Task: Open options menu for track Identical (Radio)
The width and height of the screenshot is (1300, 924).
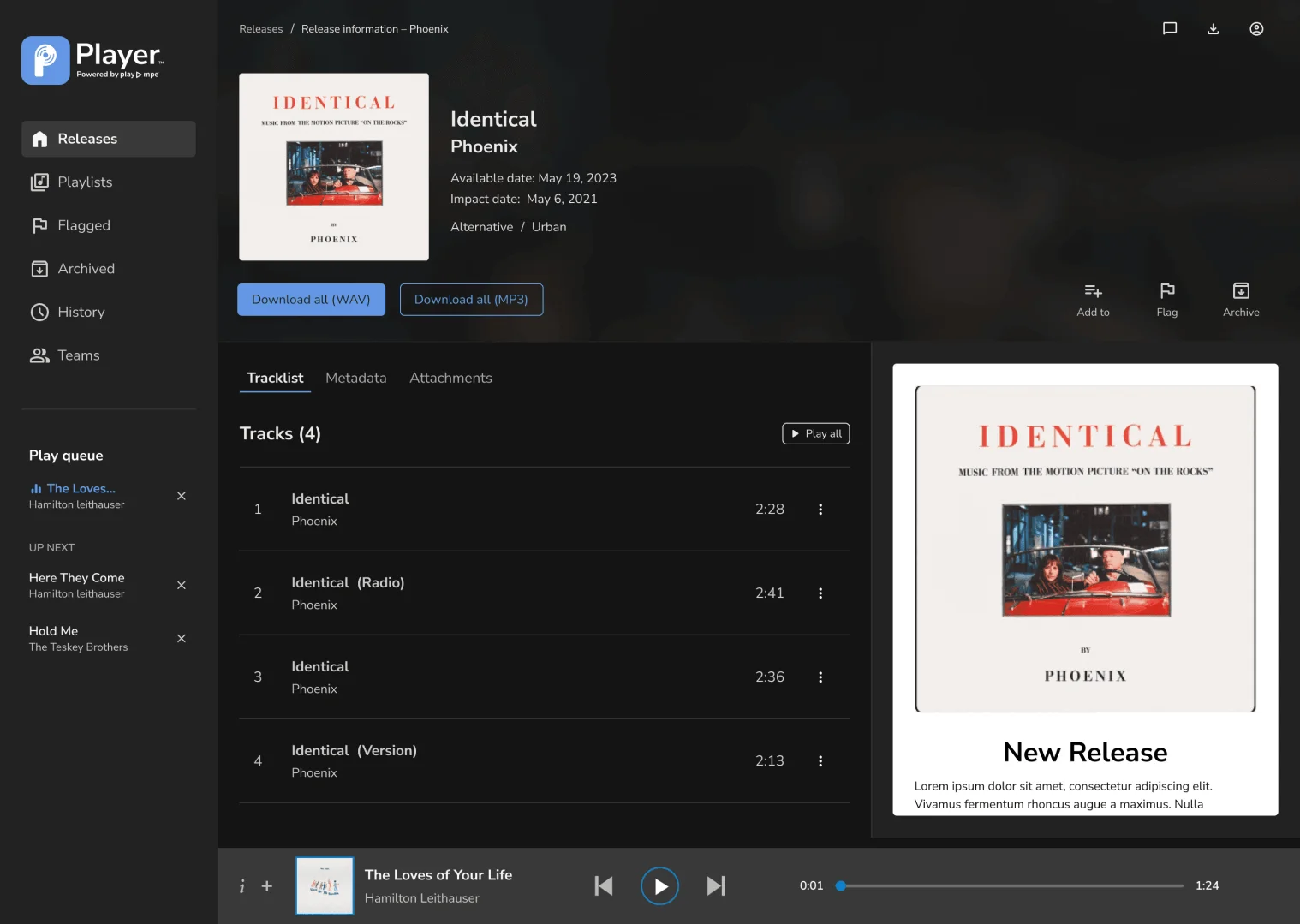Action: 820,593
